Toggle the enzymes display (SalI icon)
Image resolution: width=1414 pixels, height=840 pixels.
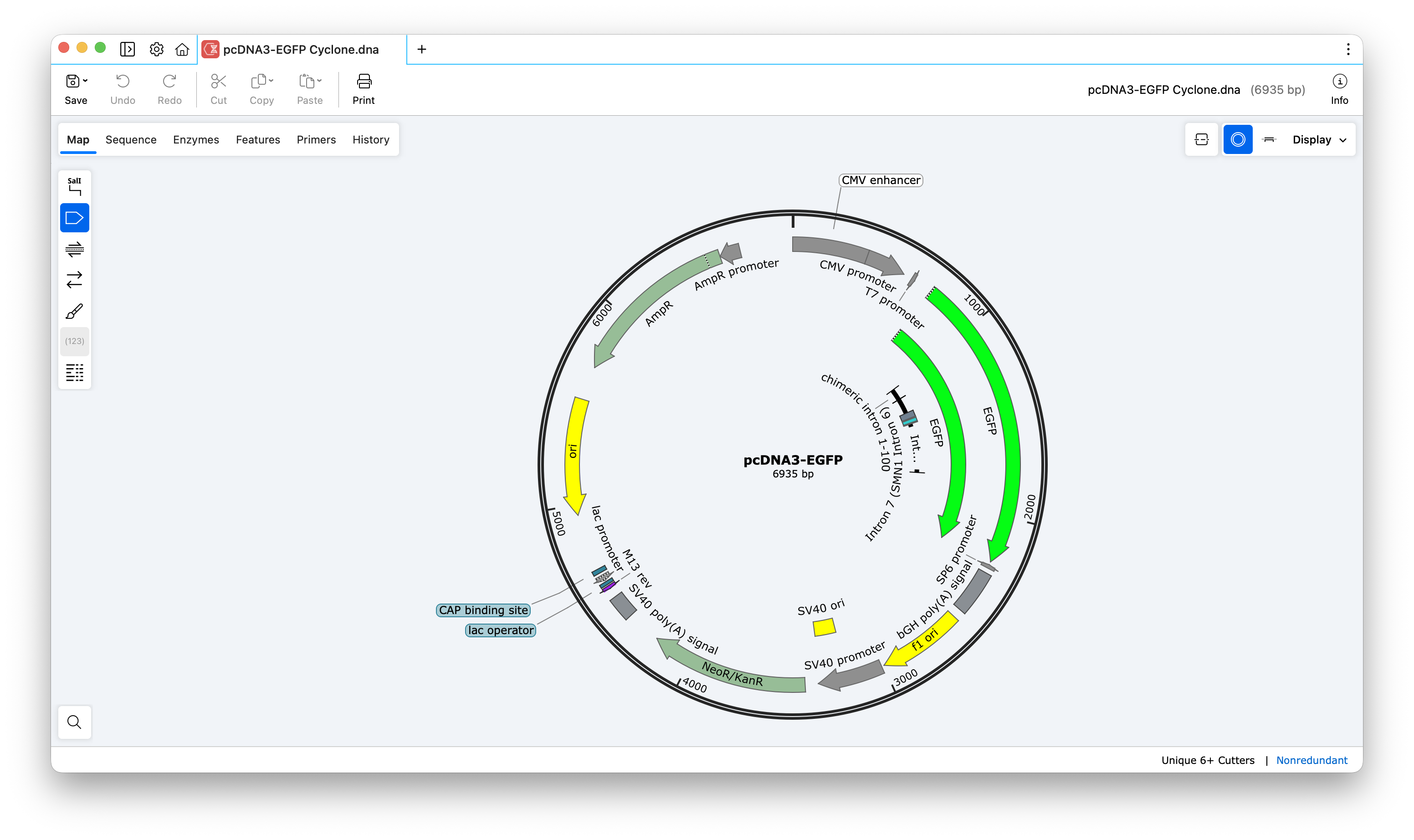(x=74, y=186)
